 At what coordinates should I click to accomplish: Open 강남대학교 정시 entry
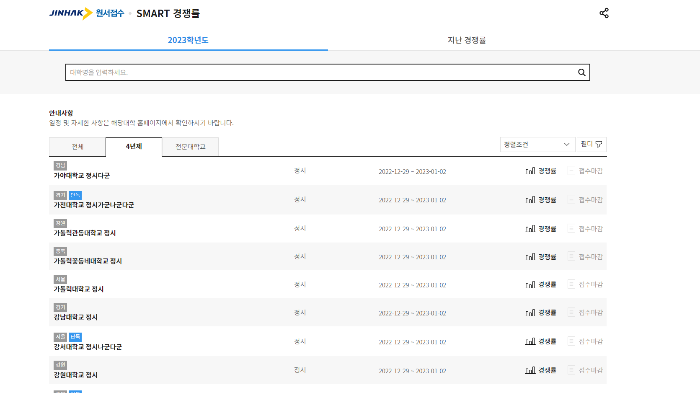(75, 318)
